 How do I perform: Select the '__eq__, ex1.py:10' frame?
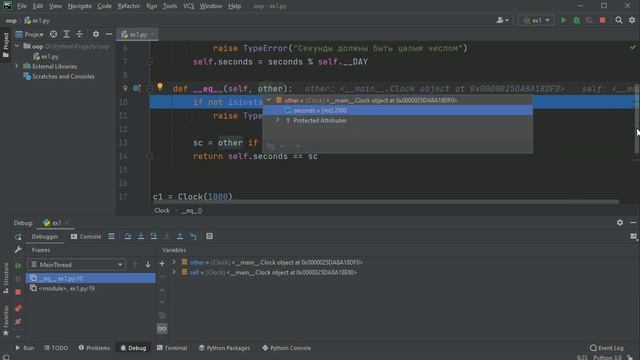coord(90,278)
